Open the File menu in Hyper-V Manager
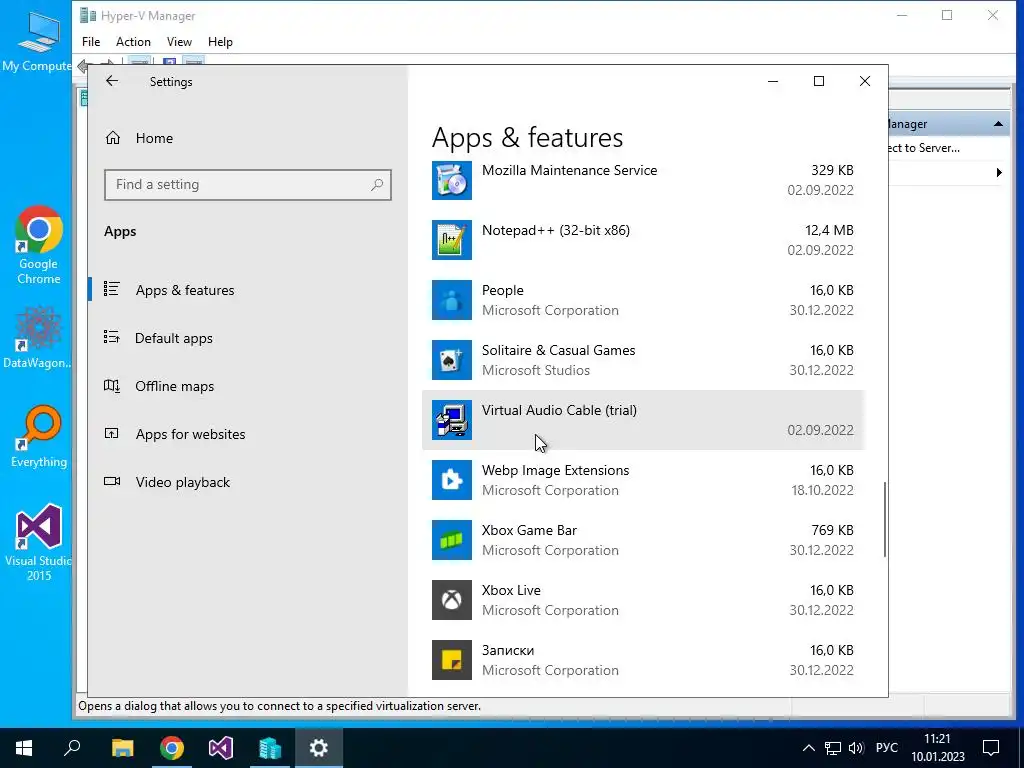 click(91, 42)
